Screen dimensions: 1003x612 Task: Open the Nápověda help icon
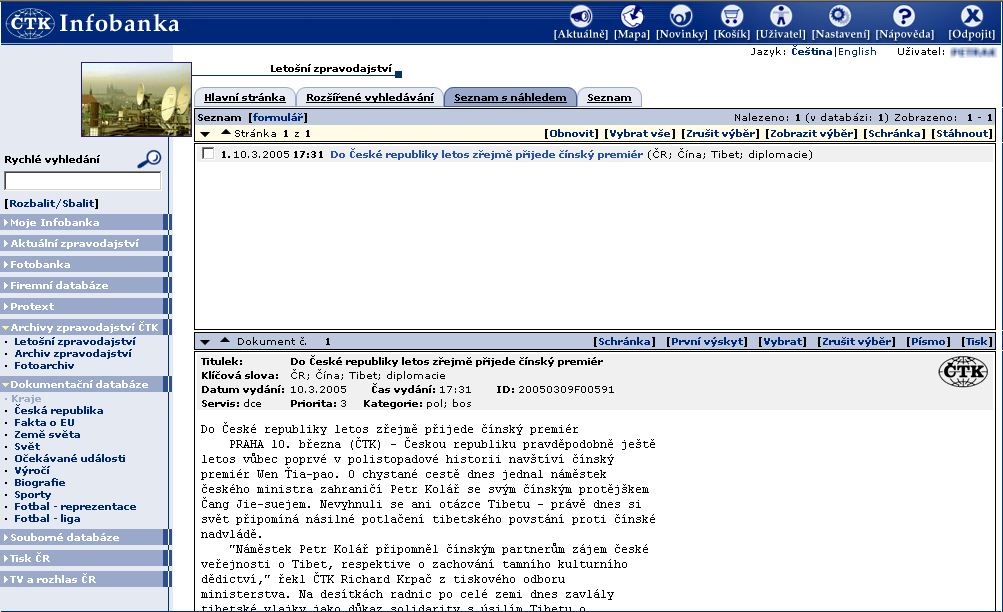tap(904, 17)
